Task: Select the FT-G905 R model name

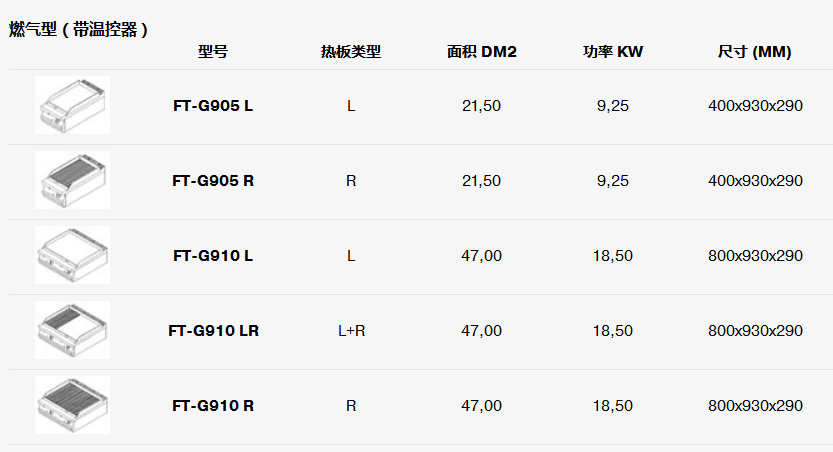Action: (x=213, y=181)
